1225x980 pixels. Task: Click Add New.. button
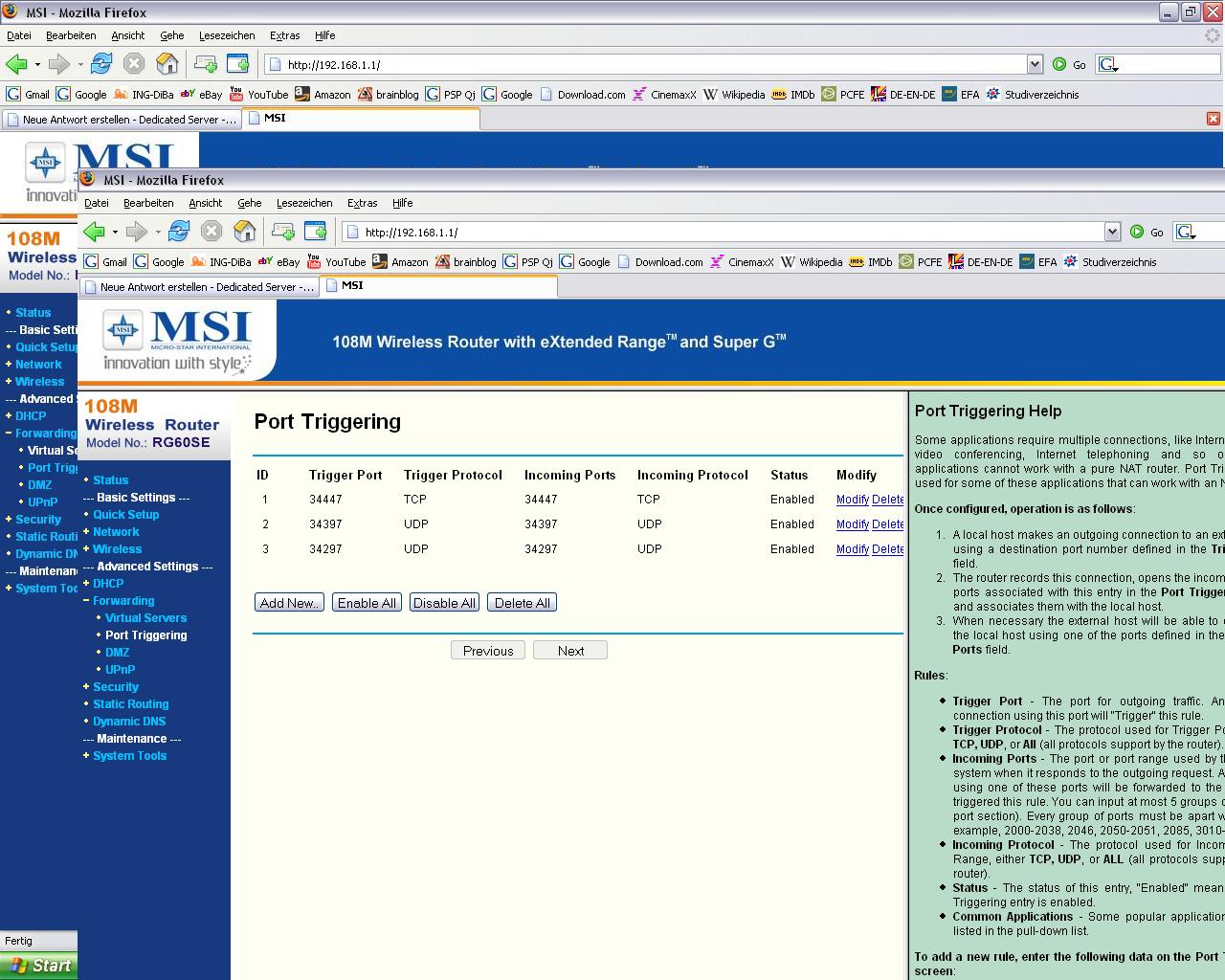(289, 602)
